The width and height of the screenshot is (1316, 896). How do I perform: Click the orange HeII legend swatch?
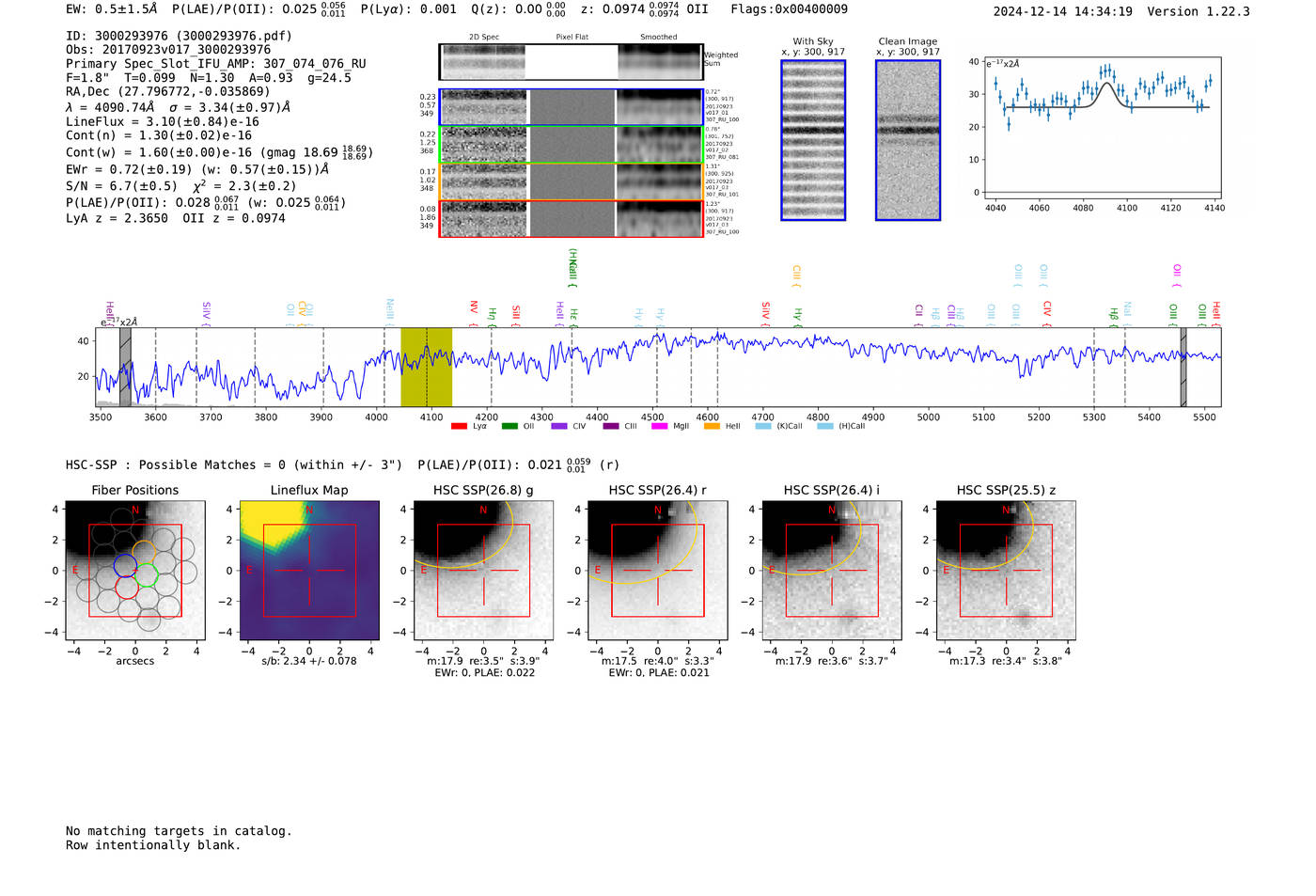tap(712, 427)
